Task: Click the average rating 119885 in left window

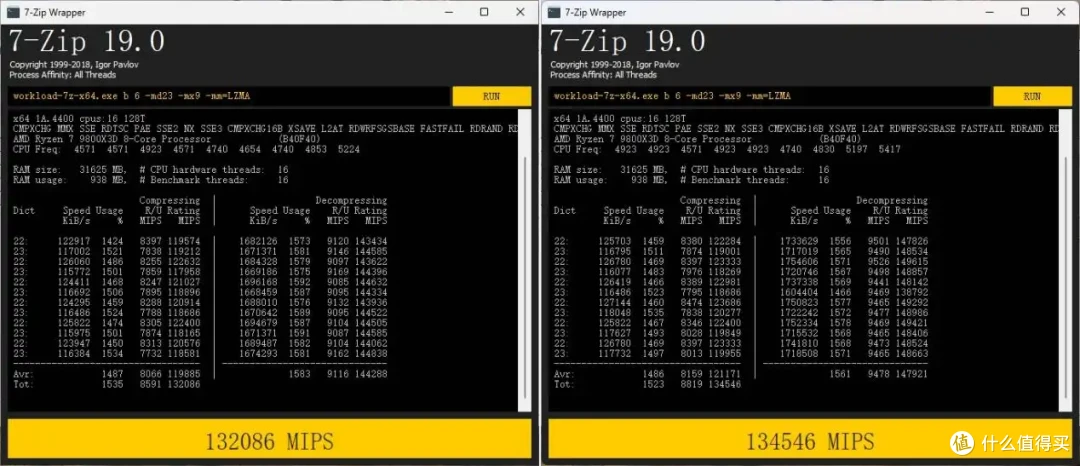Action: [x=182, y=374]
